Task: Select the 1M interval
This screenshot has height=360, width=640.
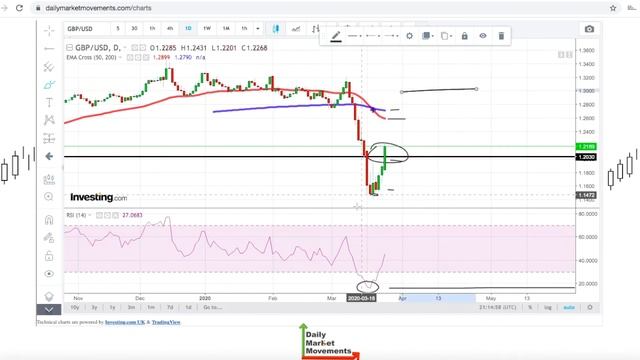Action: pos(226,29)
